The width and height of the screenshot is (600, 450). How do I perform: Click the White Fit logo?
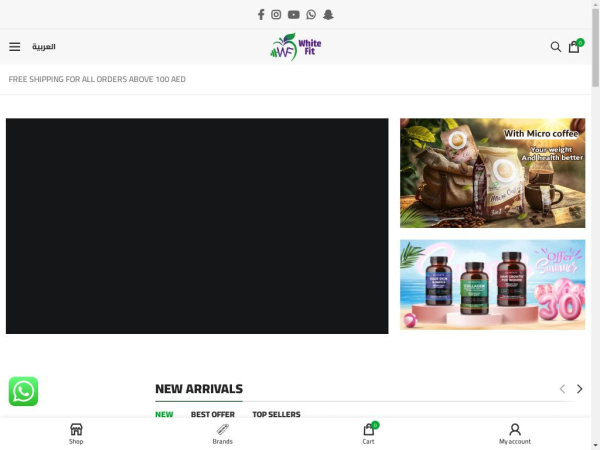(x=295, y=47)
